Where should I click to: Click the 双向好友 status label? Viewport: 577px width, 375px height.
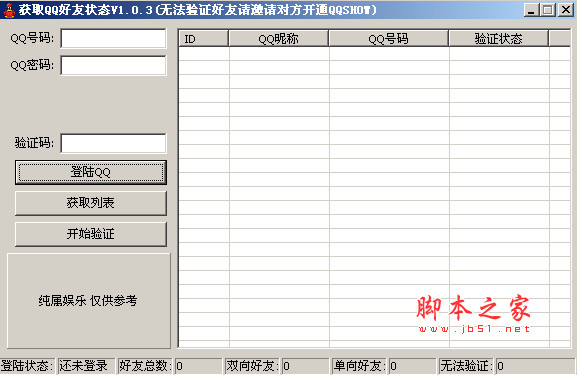click(x=252, y=366)
